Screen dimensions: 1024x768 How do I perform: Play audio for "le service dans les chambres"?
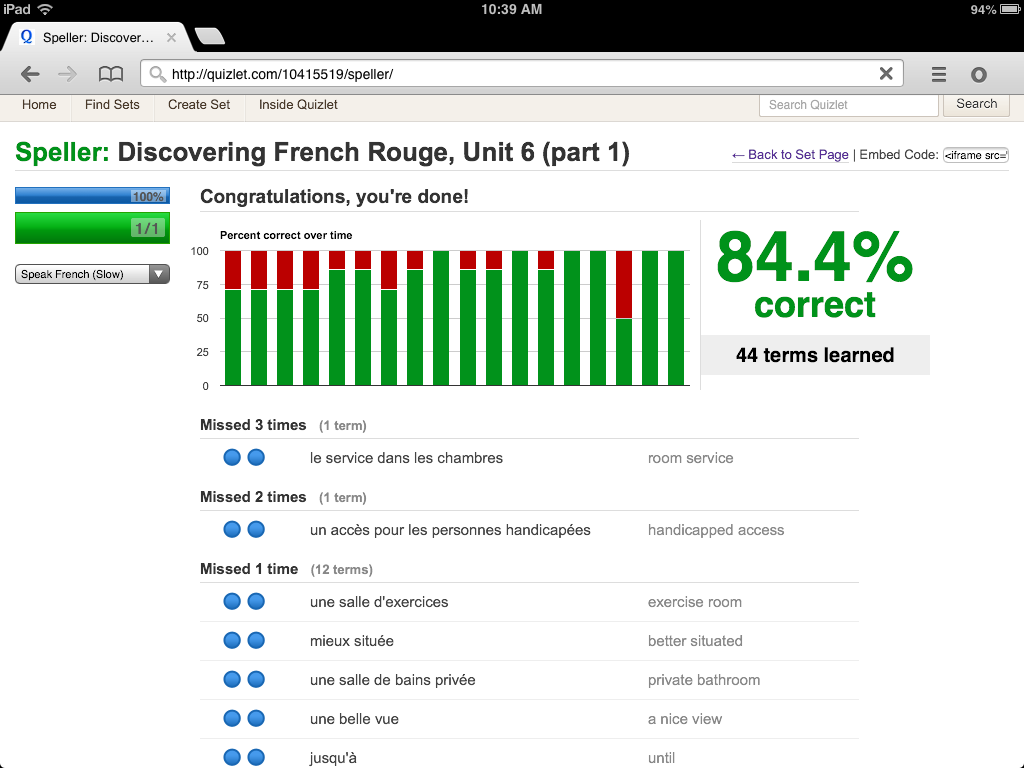pyautogui.click(x=232, y=457)
